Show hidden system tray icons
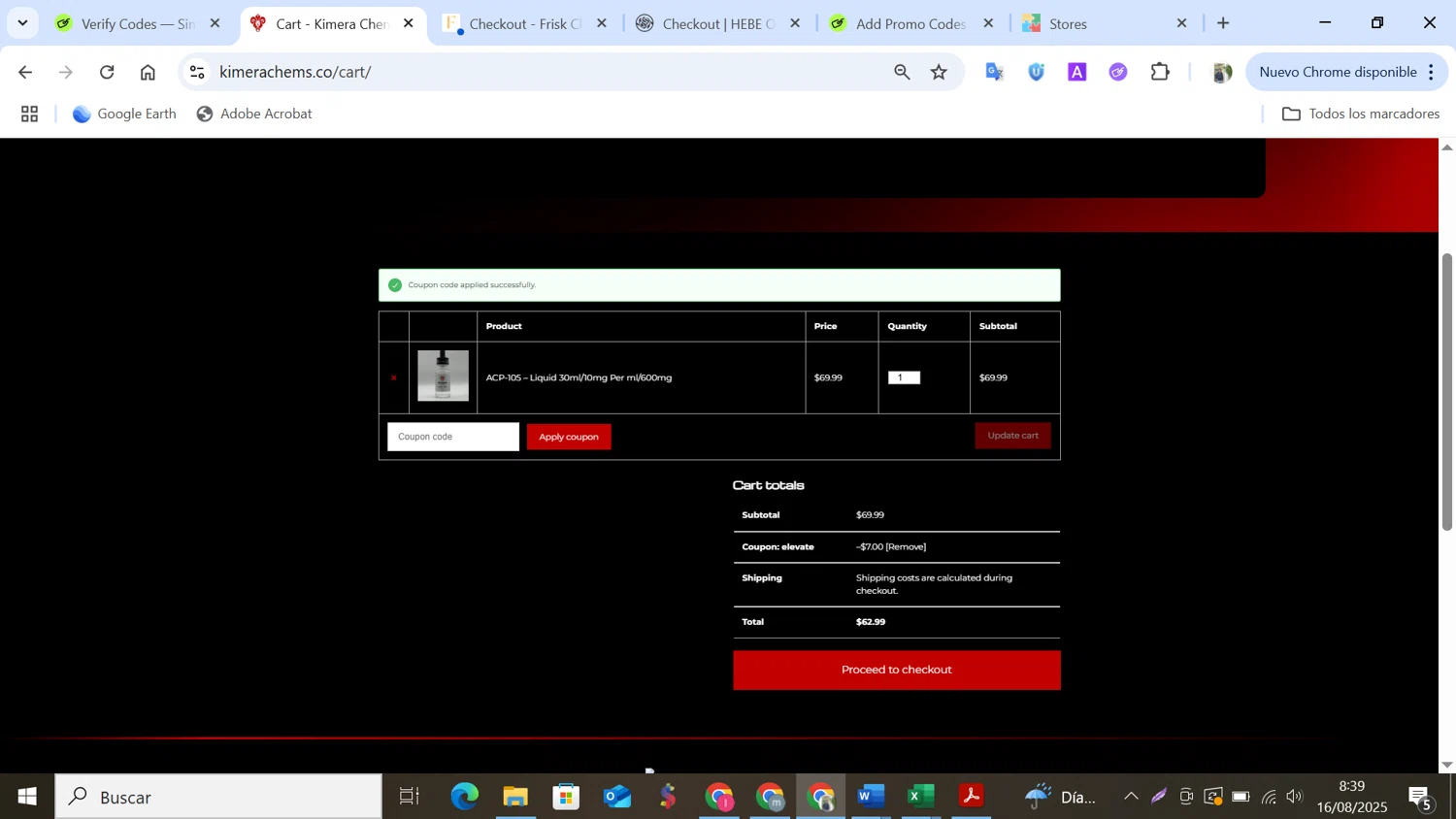The width and height of the screenshot is (1456, 819). pos(1131,797)
